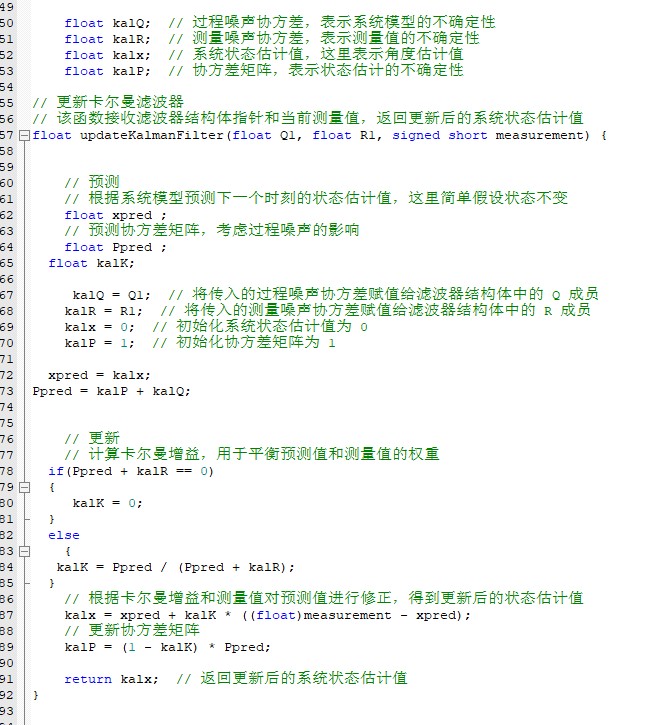Click the function's closing brace on line 92
The image size is (664, 725).
(36, 695)
